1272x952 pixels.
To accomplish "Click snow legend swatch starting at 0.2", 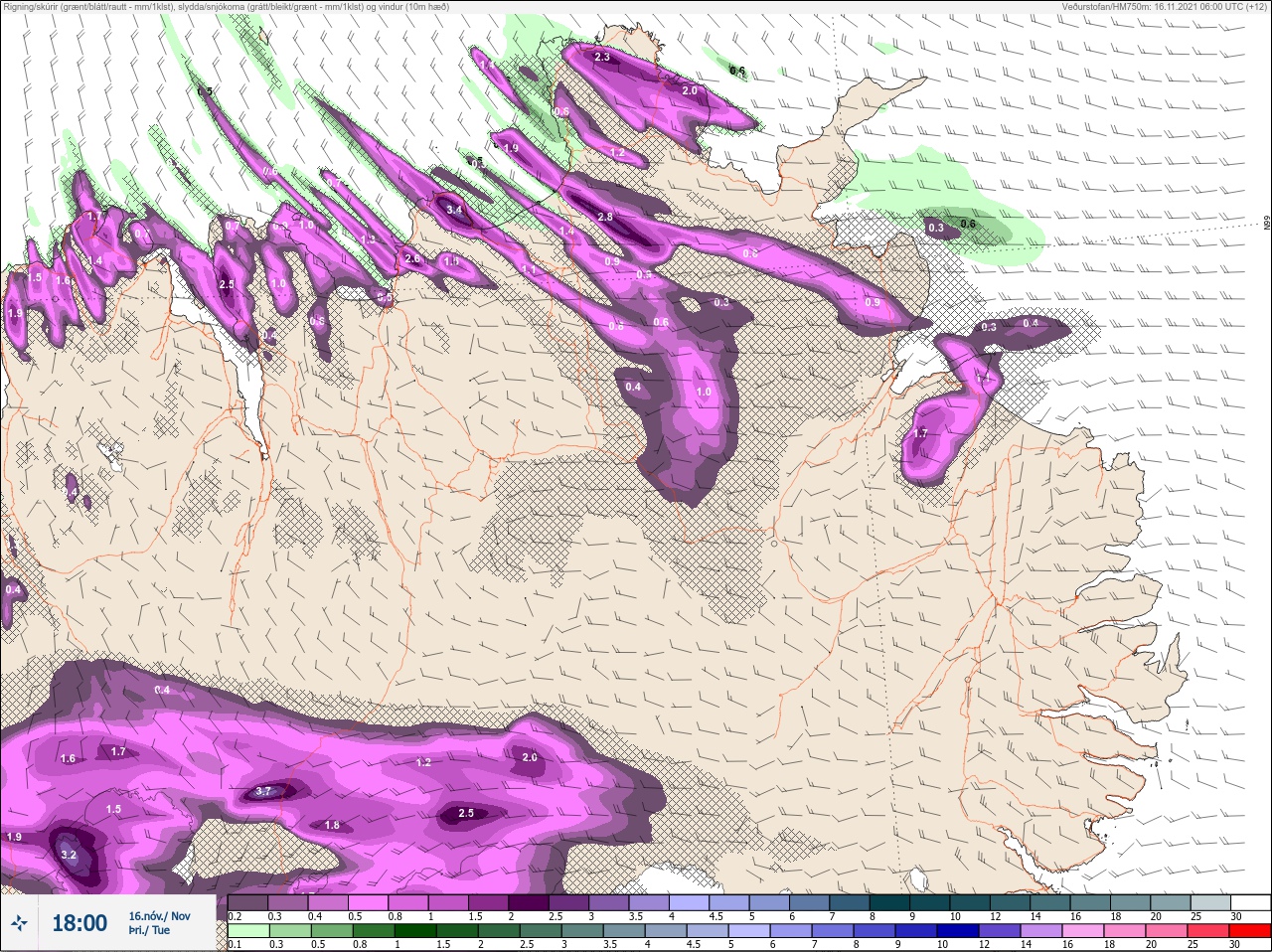I will 247,902.
